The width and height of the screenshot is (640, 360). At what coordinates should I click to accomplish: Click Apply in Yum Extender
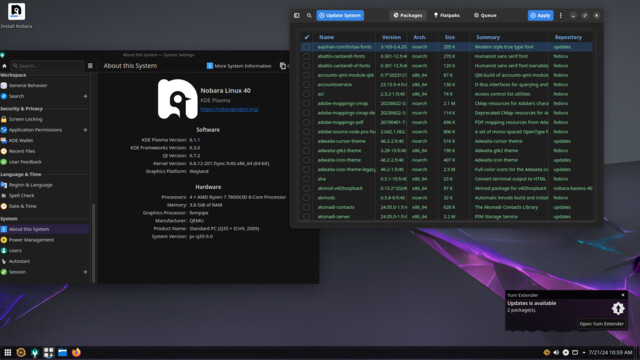coord(540,16)
